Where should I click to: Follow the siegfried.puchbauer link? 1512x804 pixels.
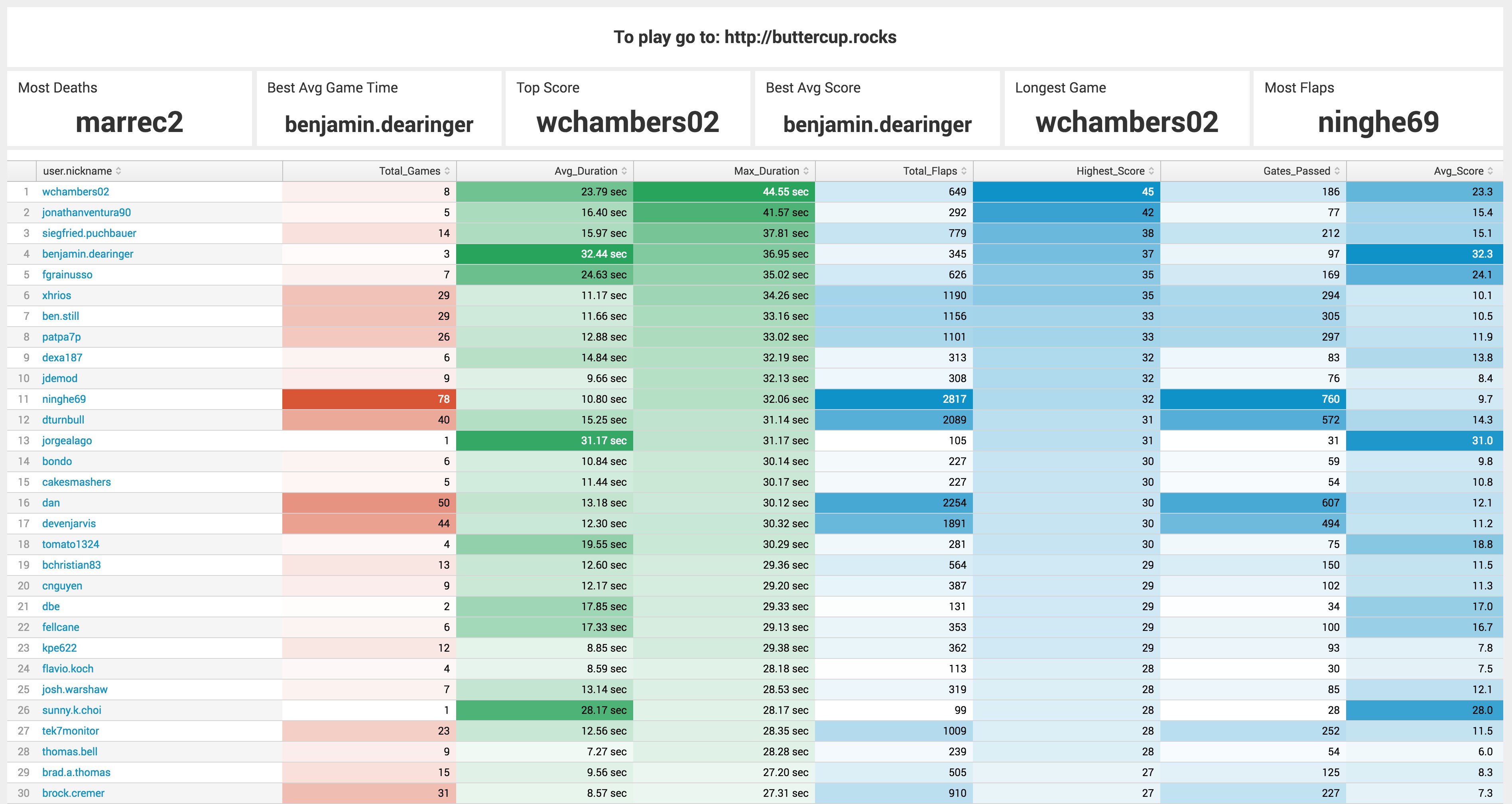pyautogui.click(x=89, y=233)
